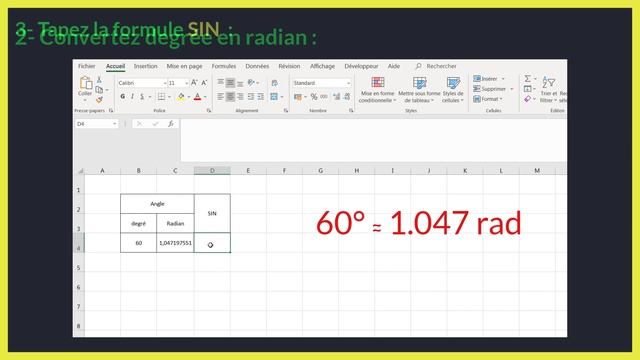Open the Aide tab
The height and width of the screenshot is (360, 640).
[393, 66]
